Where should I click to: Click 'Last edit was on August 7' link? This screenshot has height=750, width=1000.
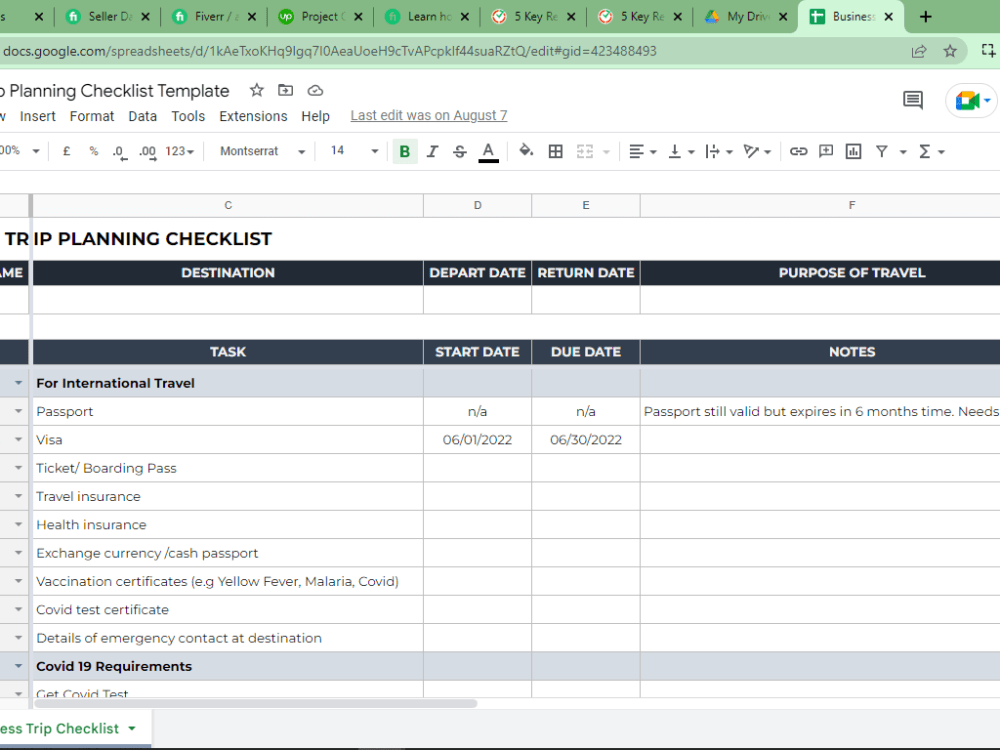[429, 115]
